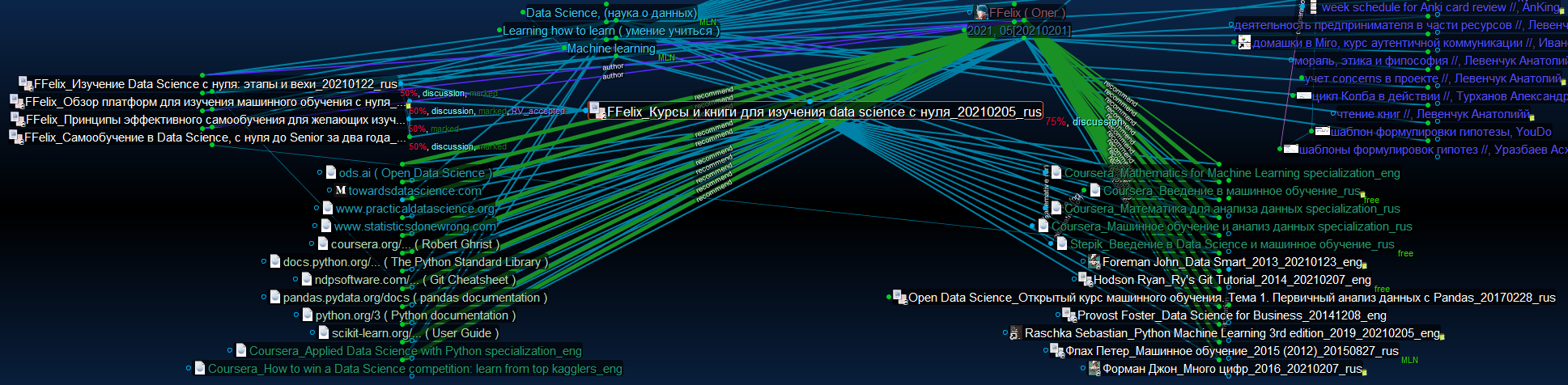Click the MLN tag beside Data Science node

708,23
